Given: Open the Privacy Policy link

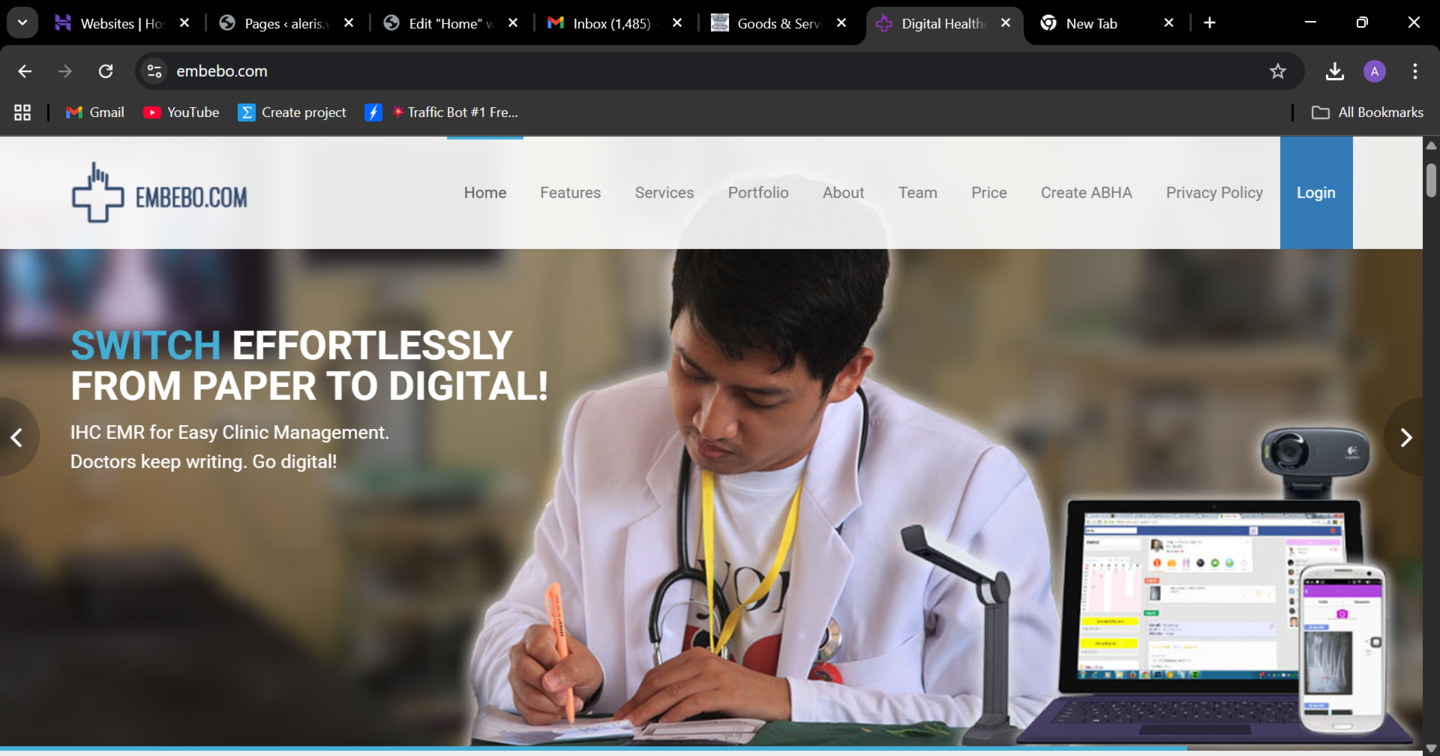Looking at the screenshot, I should point(1214,193).
